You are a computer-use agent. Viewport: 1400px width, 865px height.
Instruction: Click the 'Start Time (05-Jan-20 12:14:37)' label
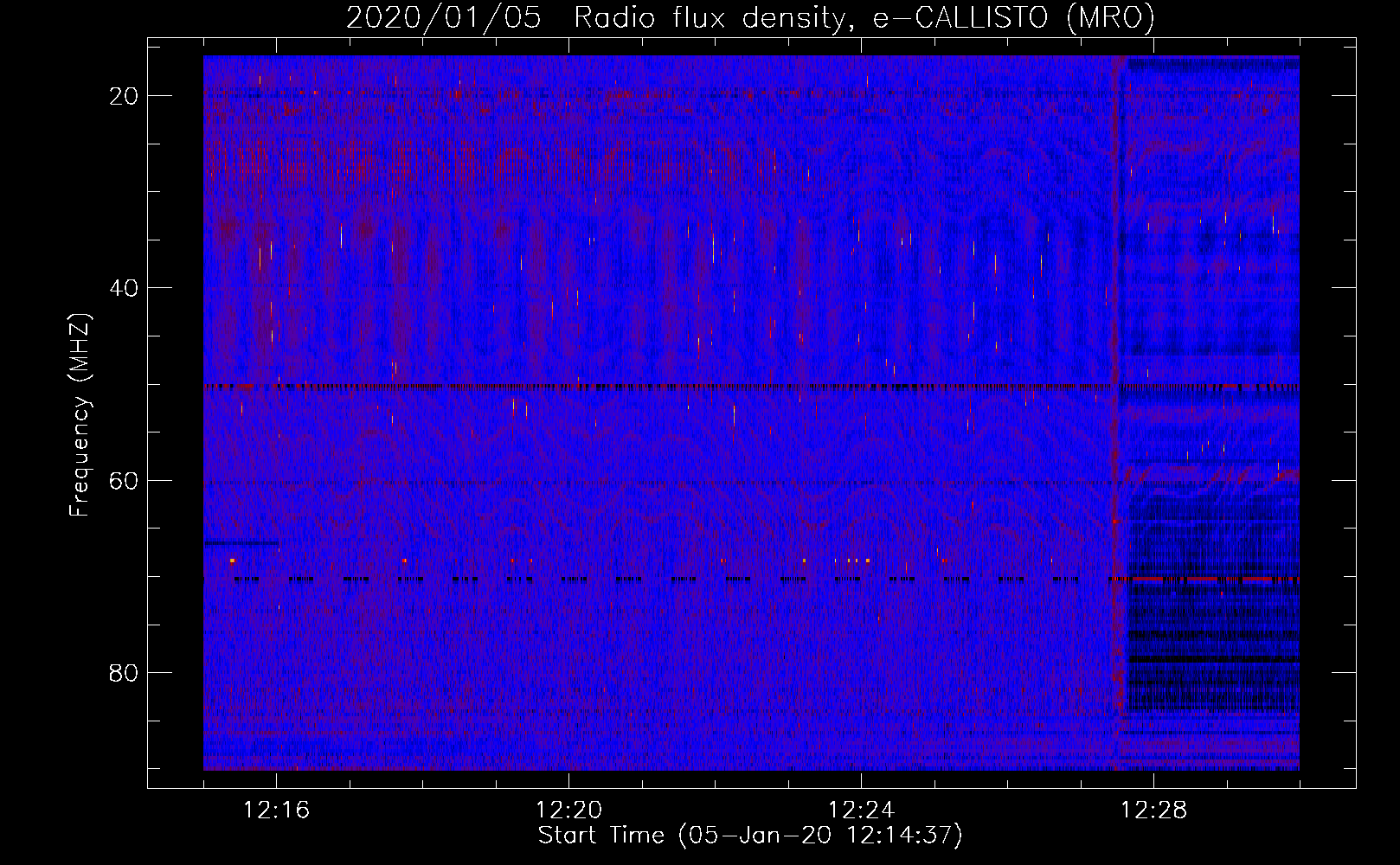750,836
